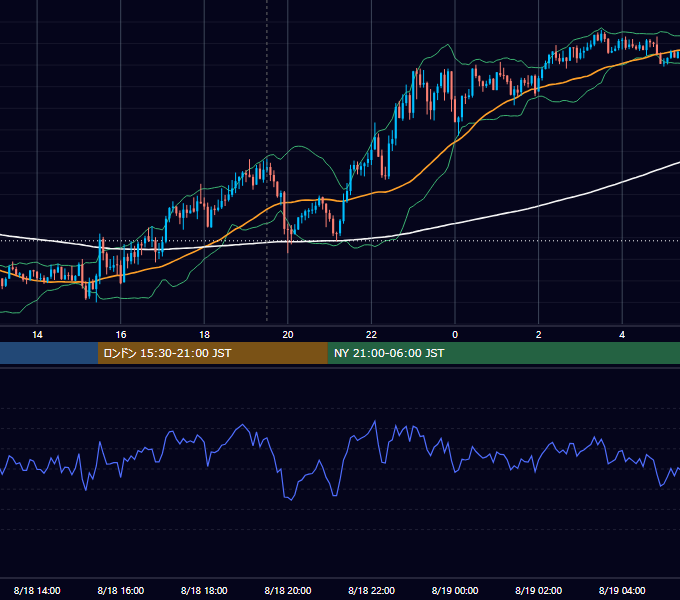Click the hour label 16 on upper axis
The height and width of the screenshot is (600, 680).
121,335
